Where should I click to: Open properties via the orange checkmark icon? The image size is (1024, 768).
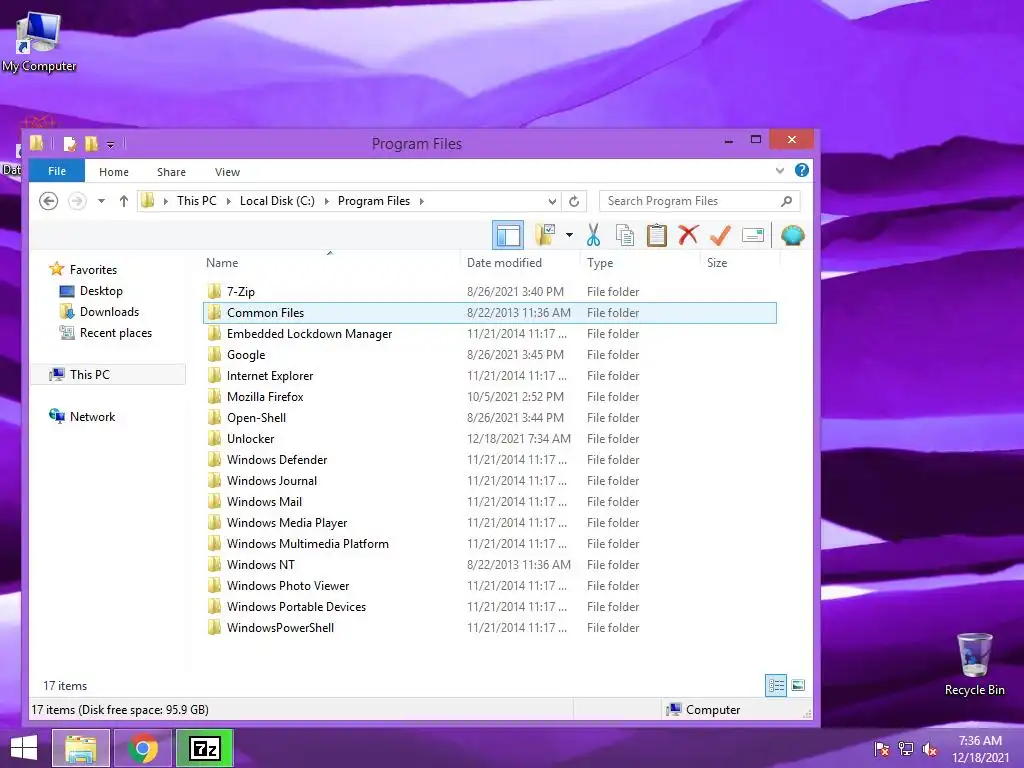[720, 235]
